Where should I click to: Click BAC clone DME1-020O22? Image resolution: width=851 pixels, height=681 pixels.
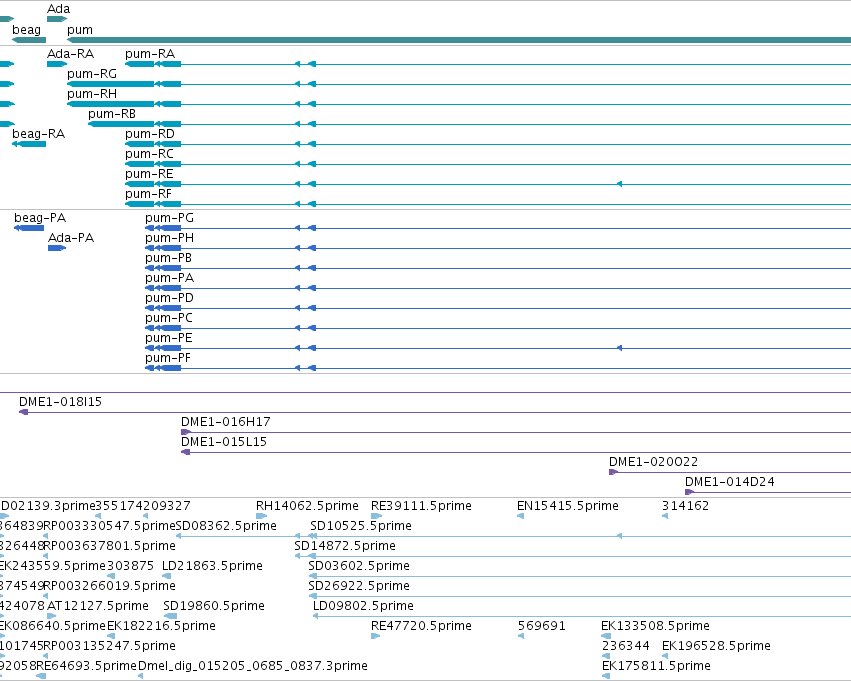pos(653,462)
